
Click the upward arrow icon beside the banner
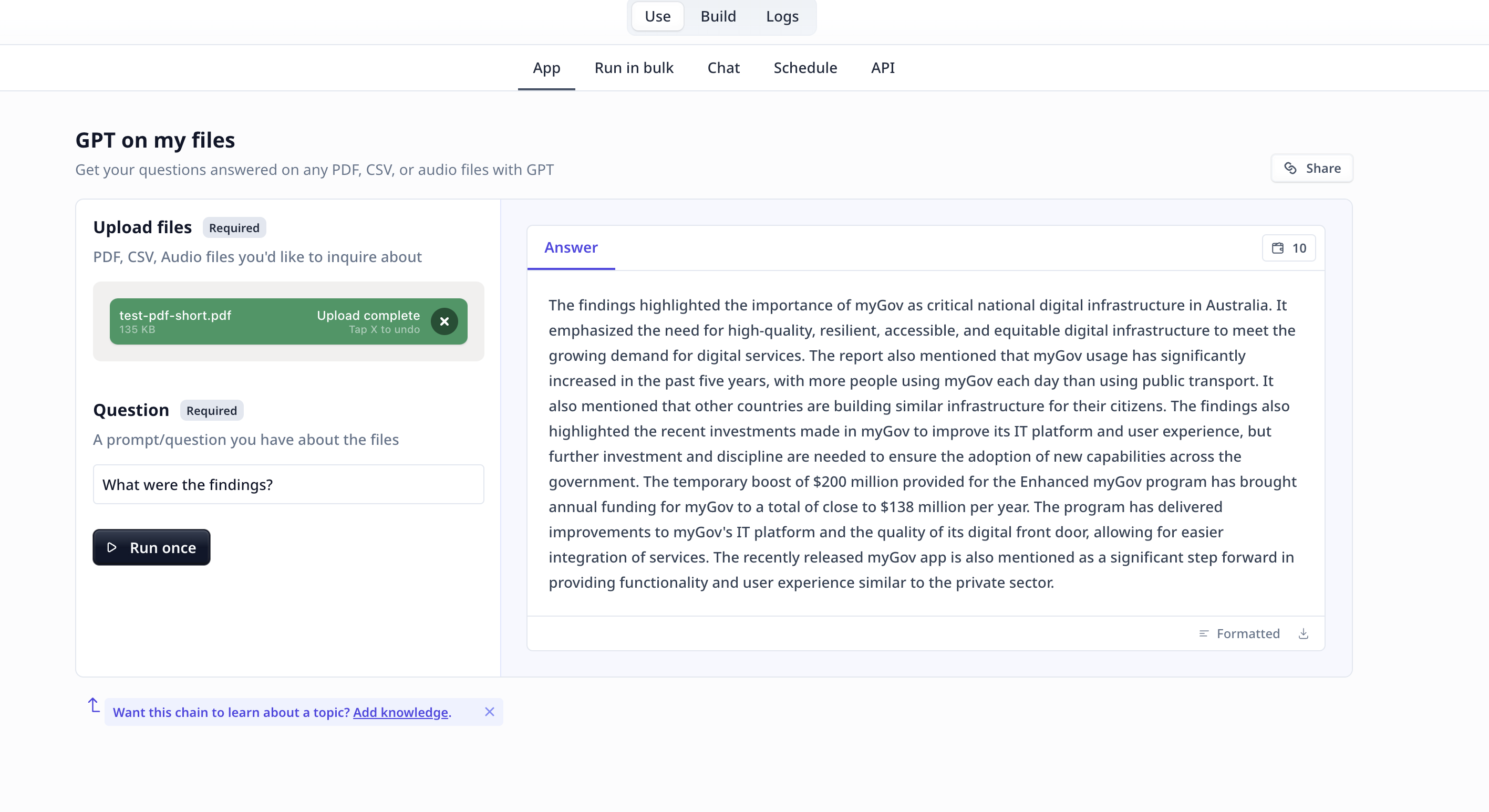[x=94, y=705]
